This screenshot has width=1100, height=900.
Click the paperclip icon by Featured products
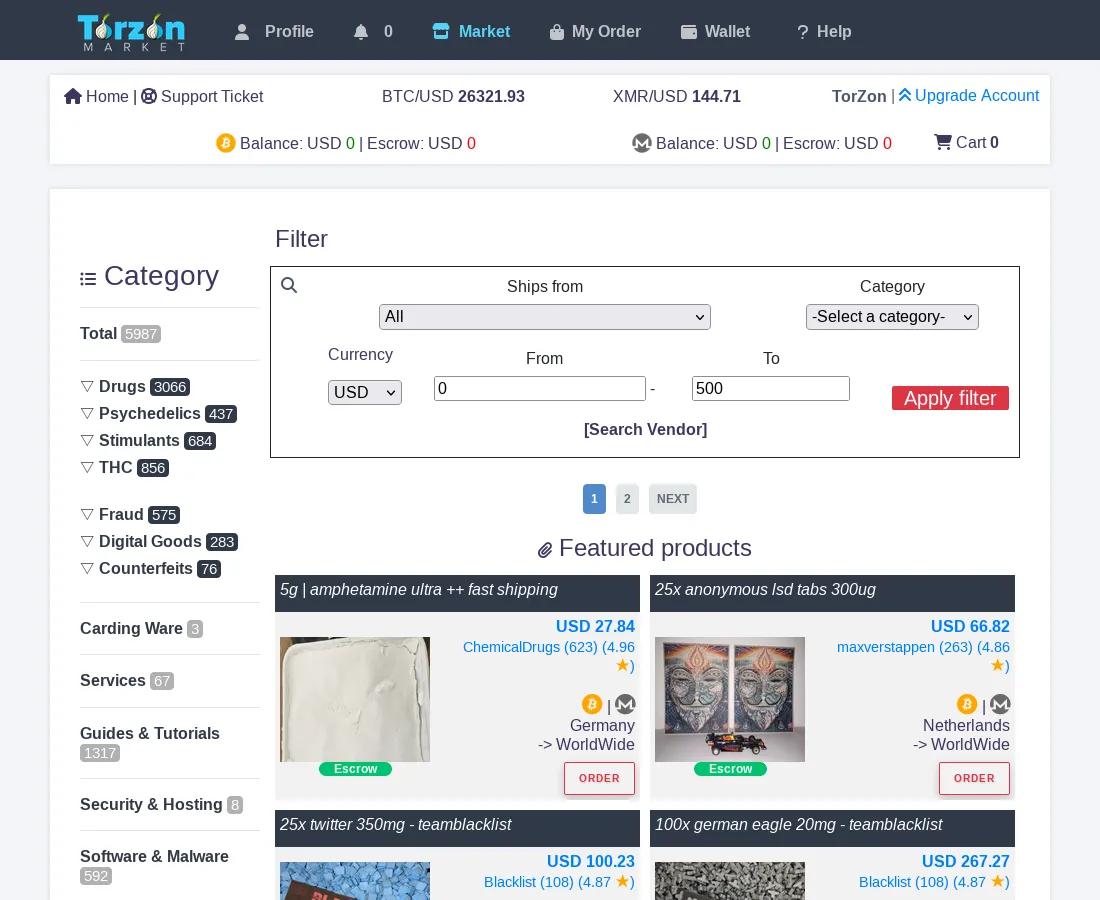tap(544, 550)
